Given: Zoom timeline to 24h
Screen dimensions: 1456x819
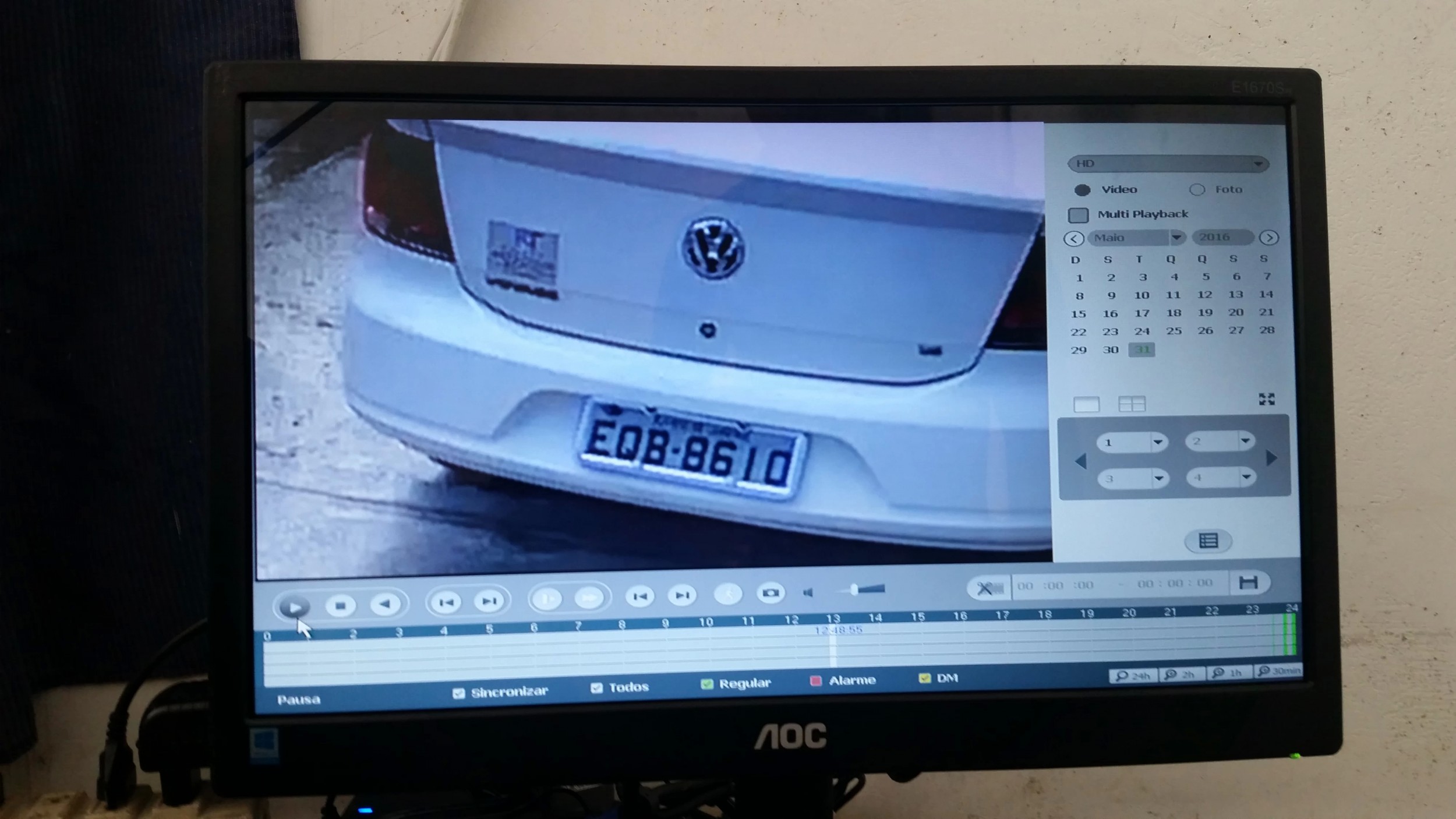Looking at the screenshot, I should pyautogui.click(x=1133, y=676).
